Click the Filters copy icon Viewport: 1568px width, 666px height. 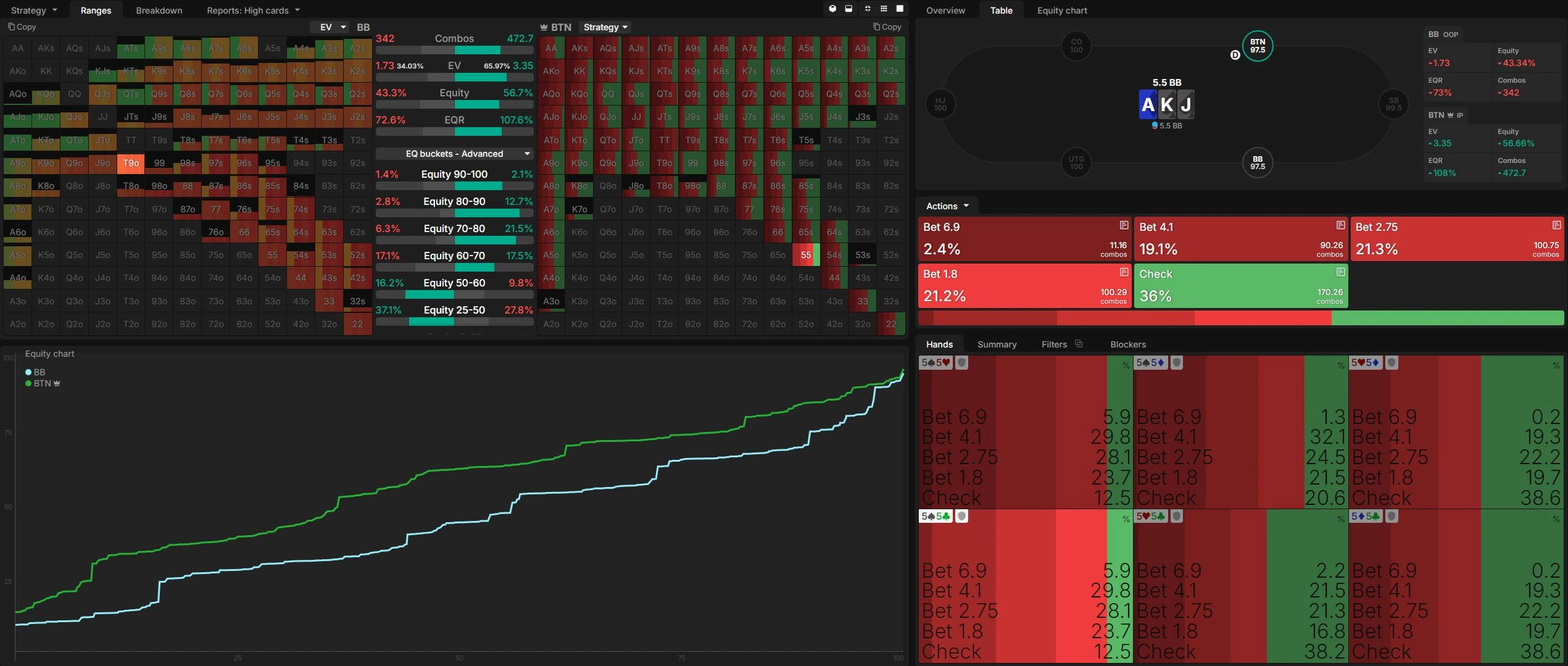click(x=1079, y=344)
